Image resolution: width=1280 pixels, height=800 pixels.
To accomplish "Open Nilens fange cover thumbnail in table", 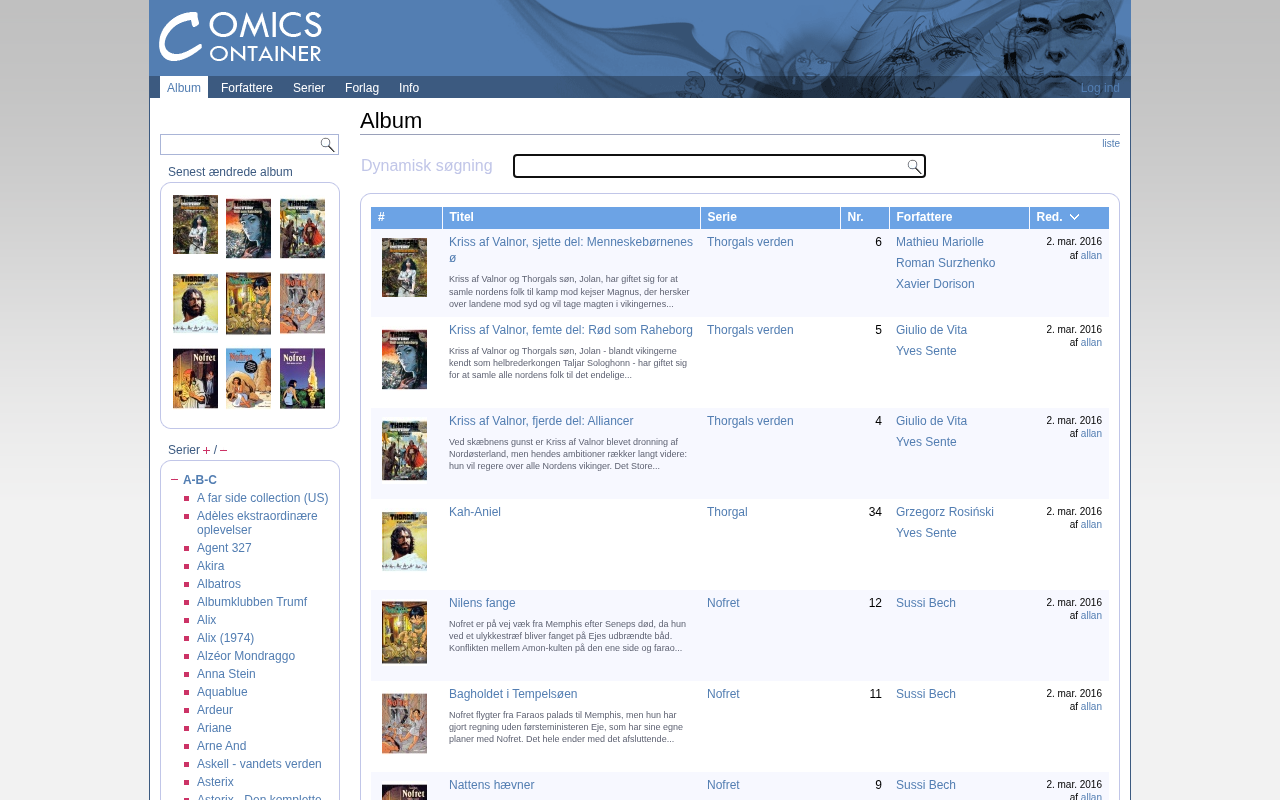I will (x=404, y=632).
